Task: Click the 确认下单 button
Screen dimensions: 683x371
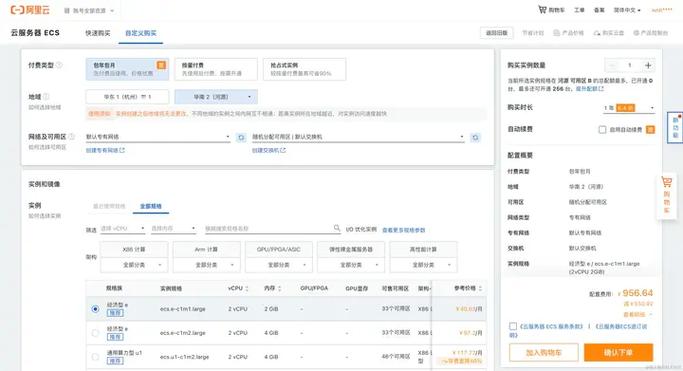Action: 618,352
